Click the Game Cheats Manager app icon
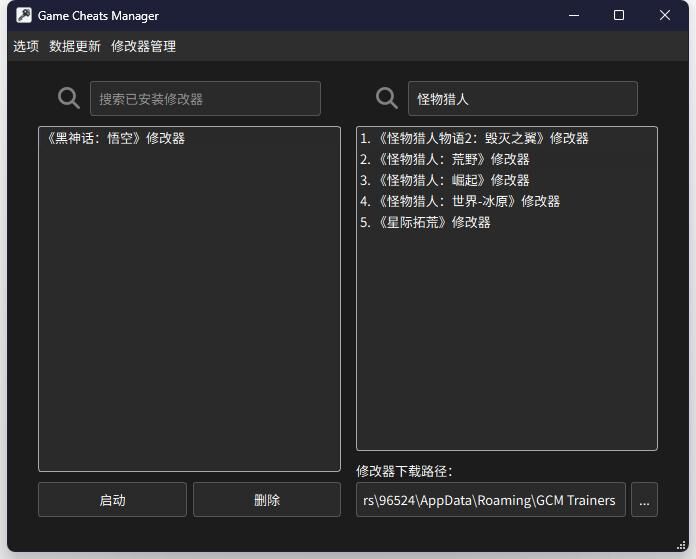The height and width of the screenshot is (559, 696). coord(24,16)
